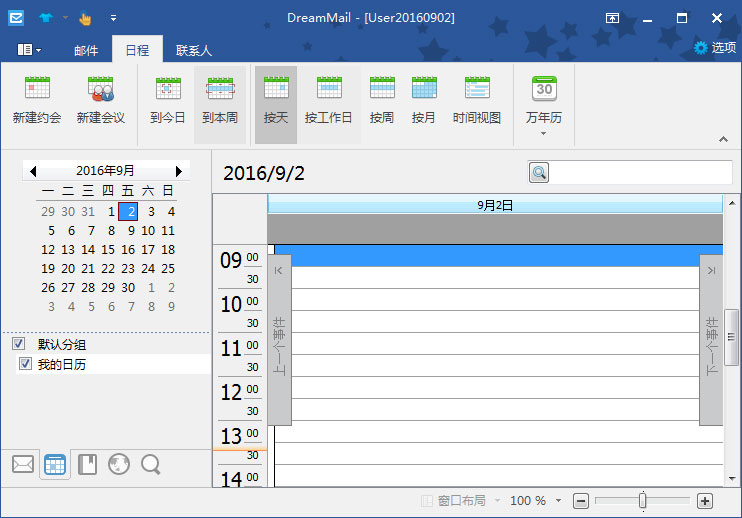Open the magnifier search icon at bottom-left
This screenshot has width=742, height=518.
pyautogui.click(x=151, y=465)
